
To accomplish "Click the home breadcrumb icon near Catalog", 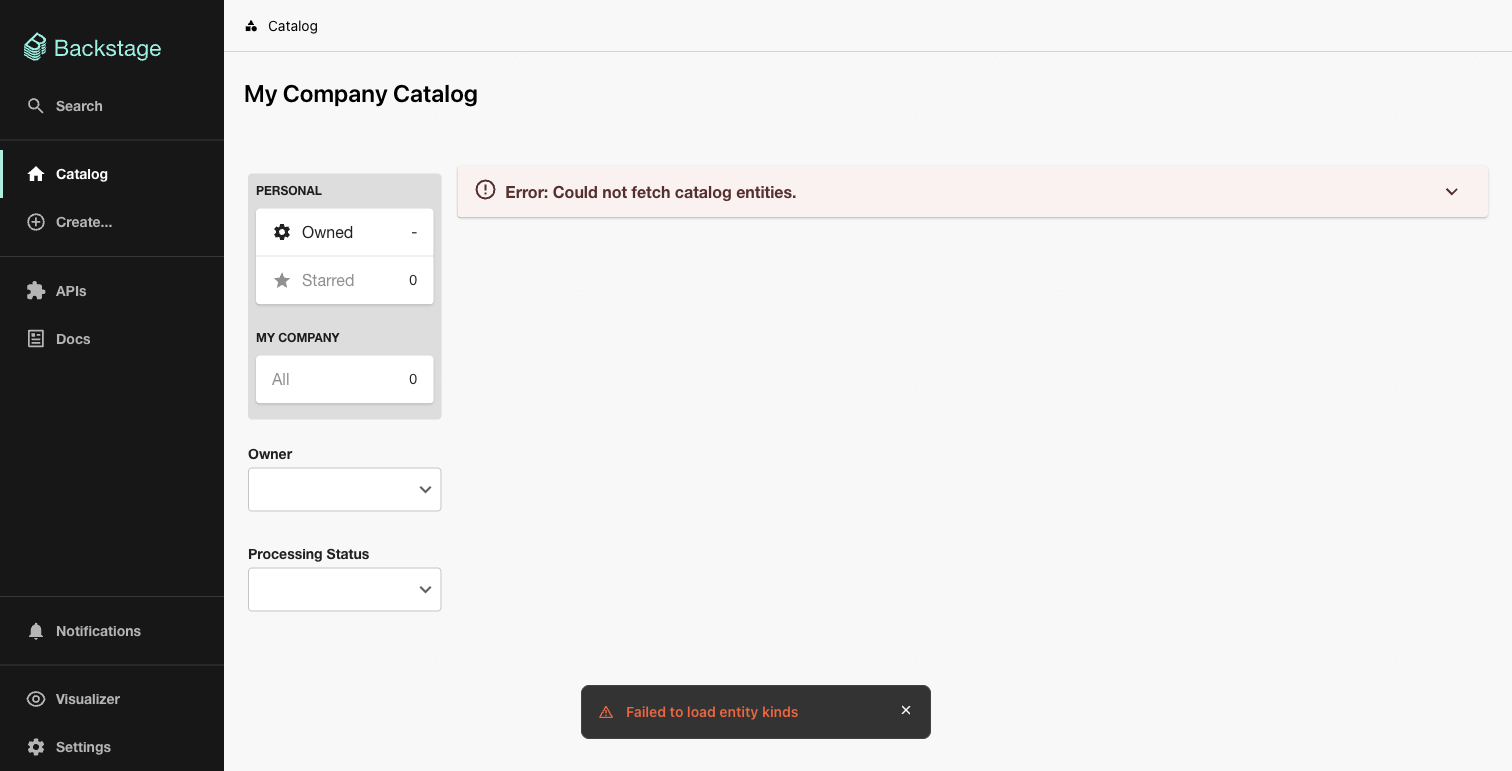I will 249,26.
